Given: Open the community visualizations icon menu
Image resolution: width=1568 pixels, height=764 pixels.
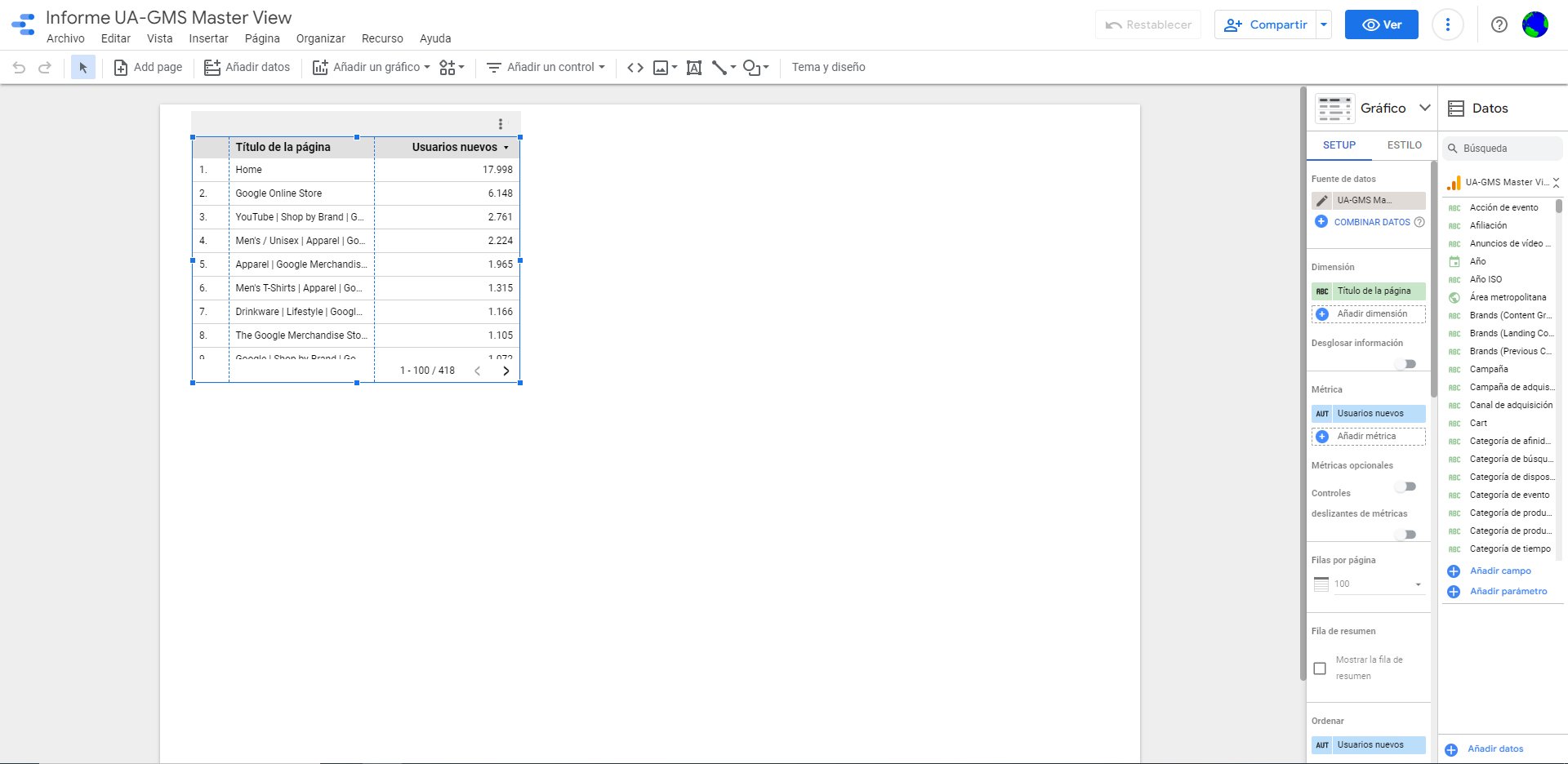Looking at the screenshot, I should coord(452,68).
